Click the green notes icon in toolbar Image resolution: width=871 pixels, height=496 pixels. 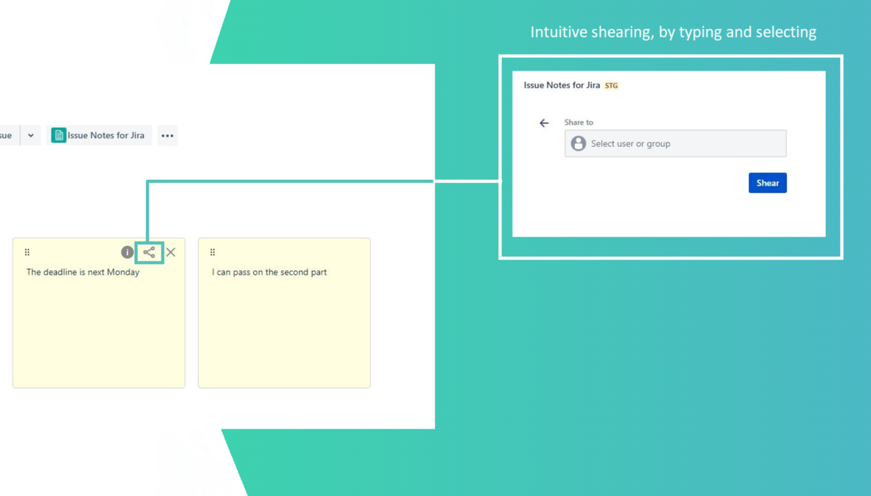58,135
